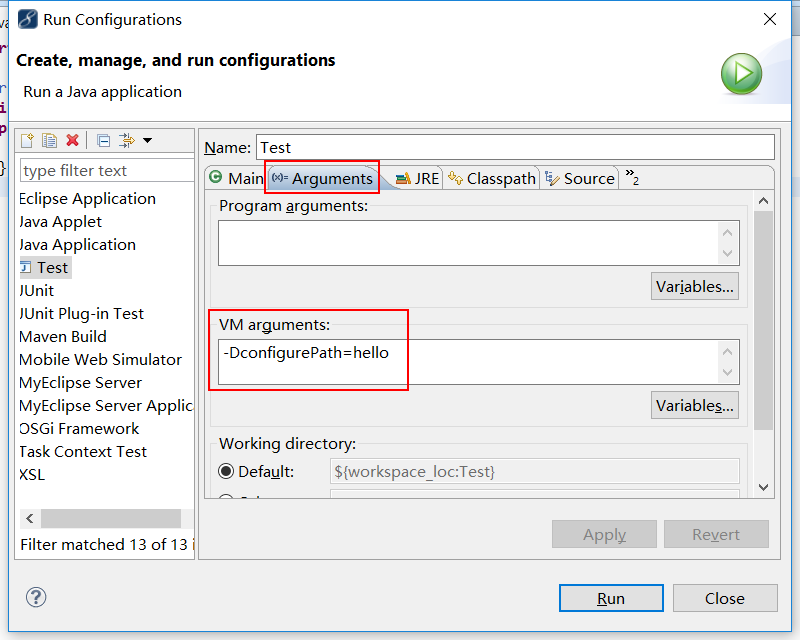Image resolution: width=800 pixels, height=640 pixels.
Task: Click Variables button under Program arguments
Action: 694,286
